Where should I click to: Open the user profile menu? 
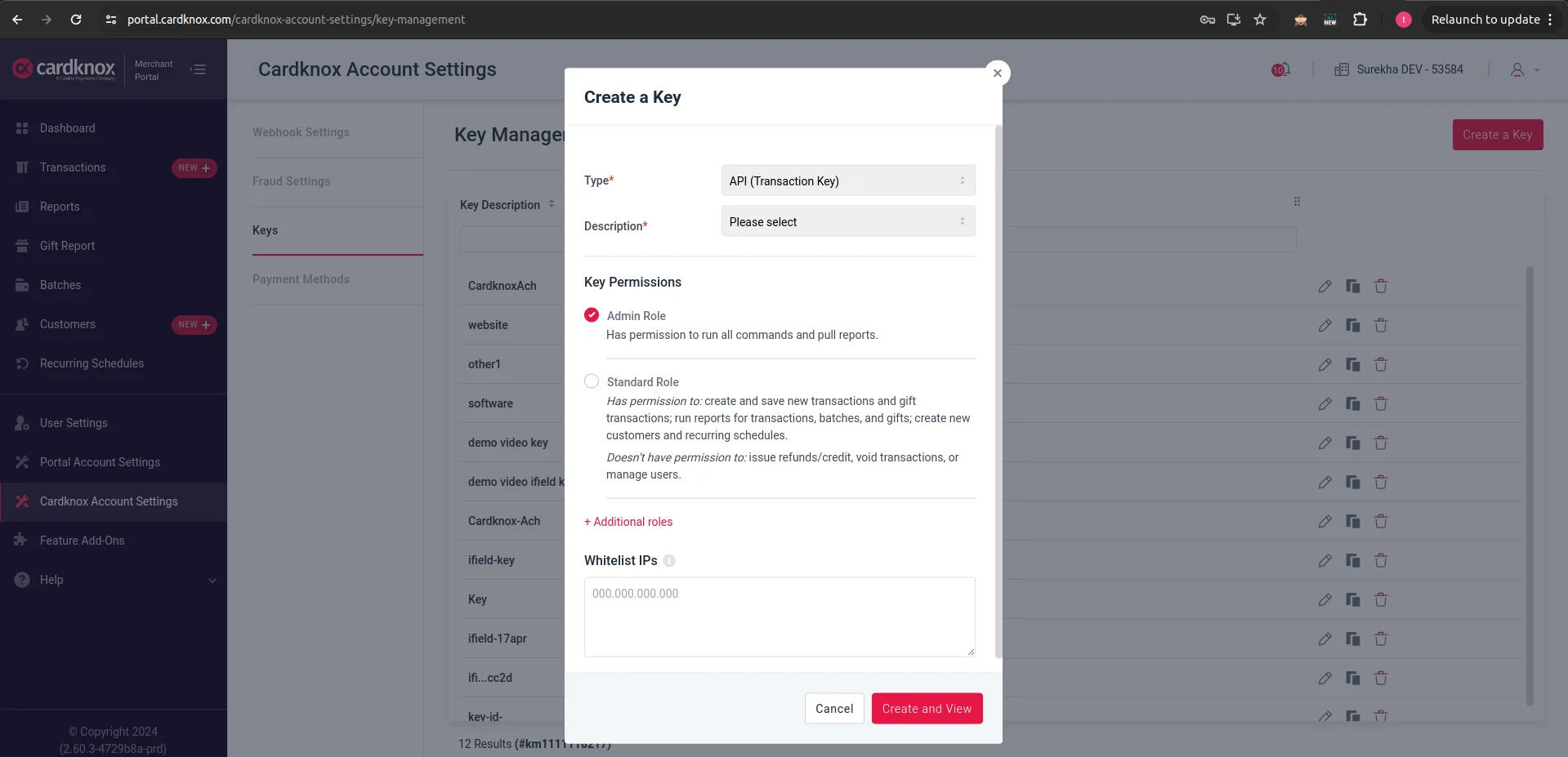(1524, 70)
